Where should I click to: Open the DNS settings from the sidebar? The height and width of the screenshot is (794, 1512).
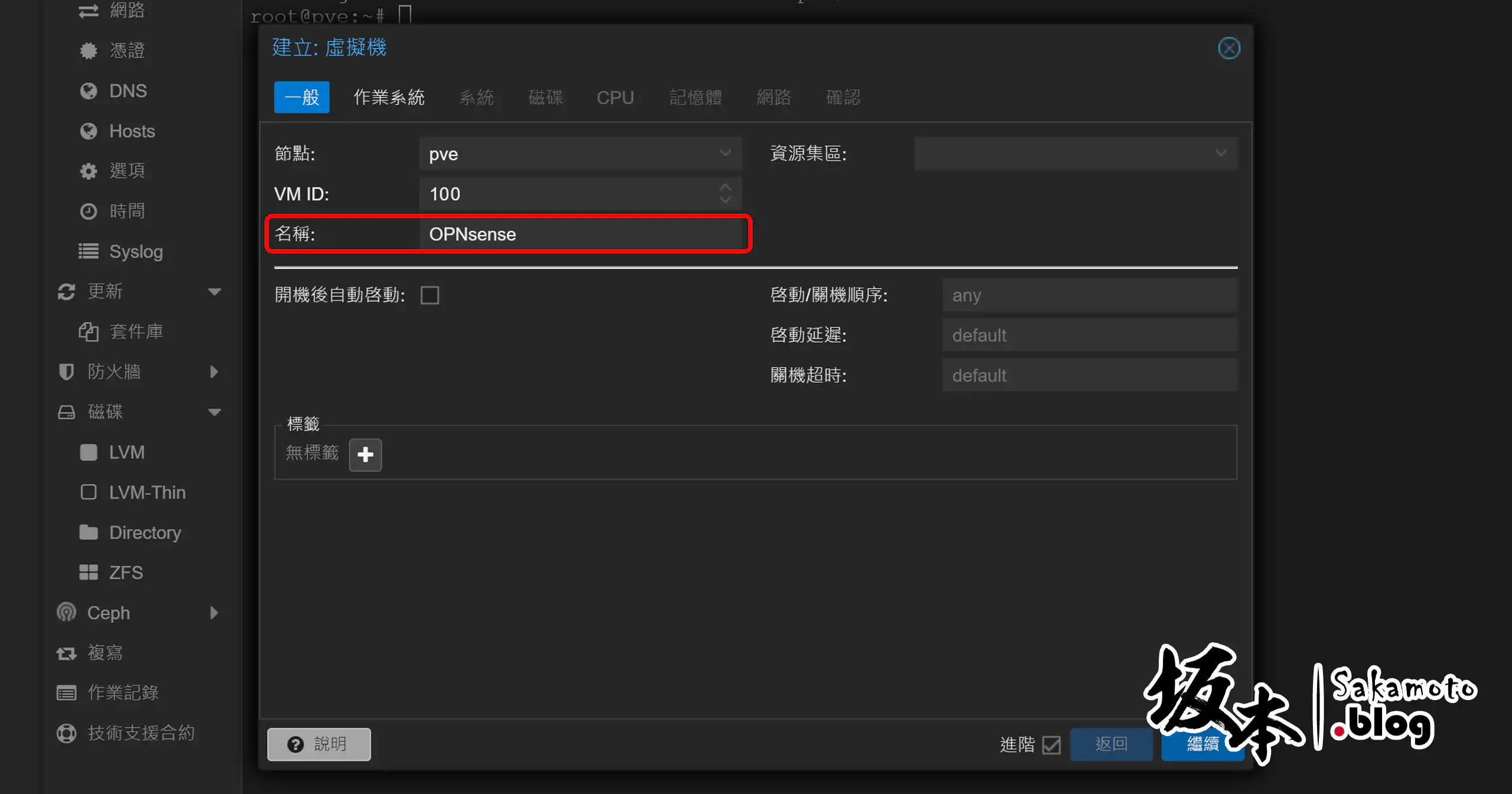pos(127,90)
